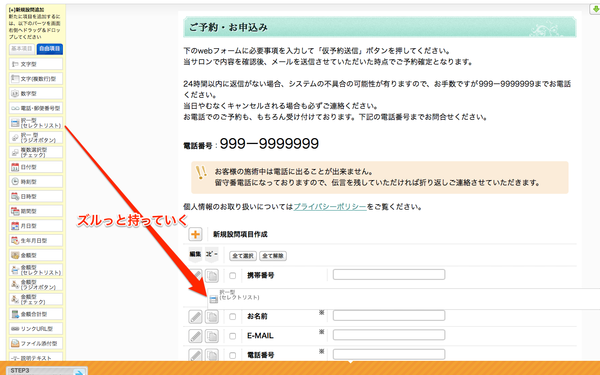Select the 日付型 date part

(36, 167)
